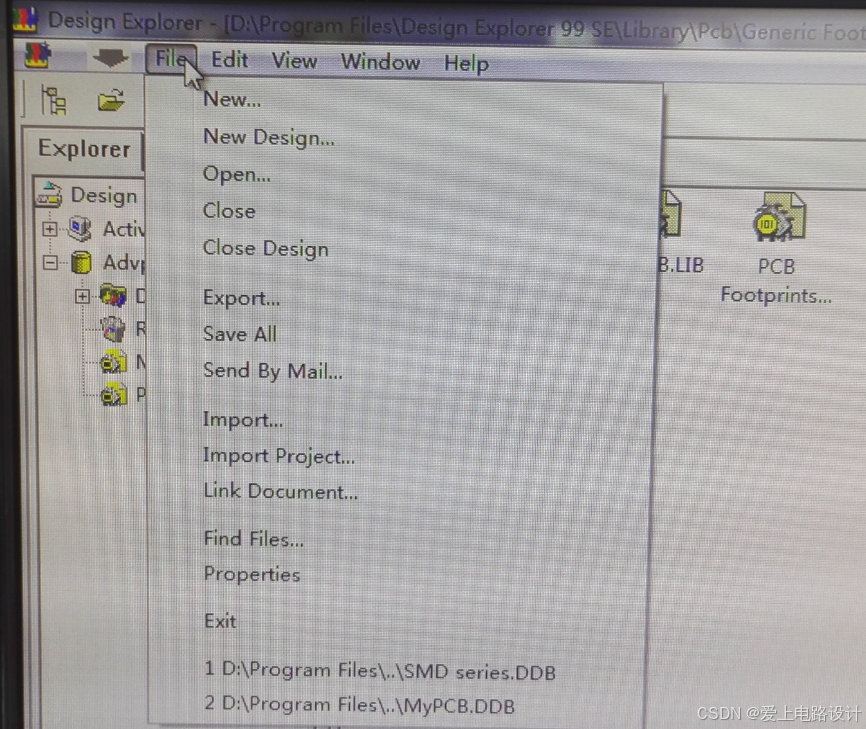866x729 pixels.
Task: Open the View menu
Action: point(294,61)
